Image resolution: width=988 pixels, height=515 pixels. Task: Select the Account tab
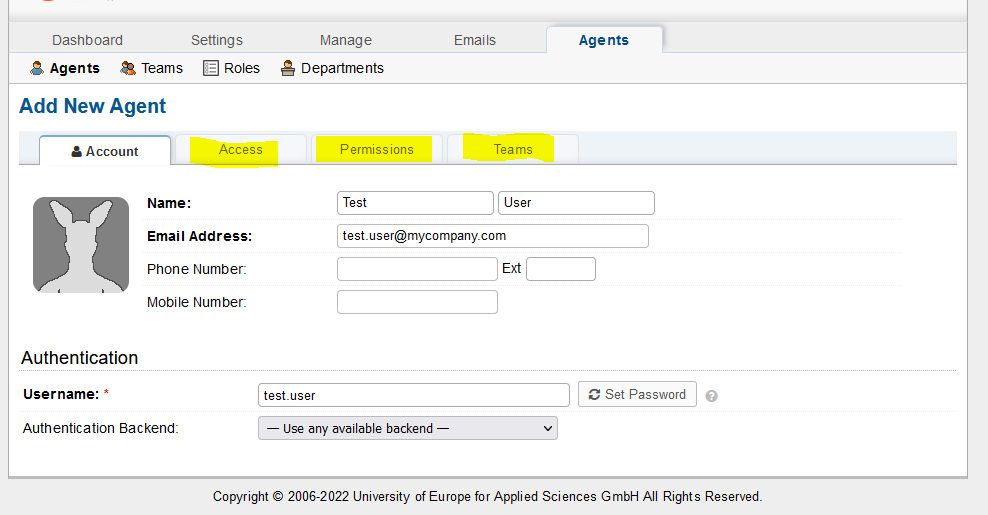click(105, 151)
